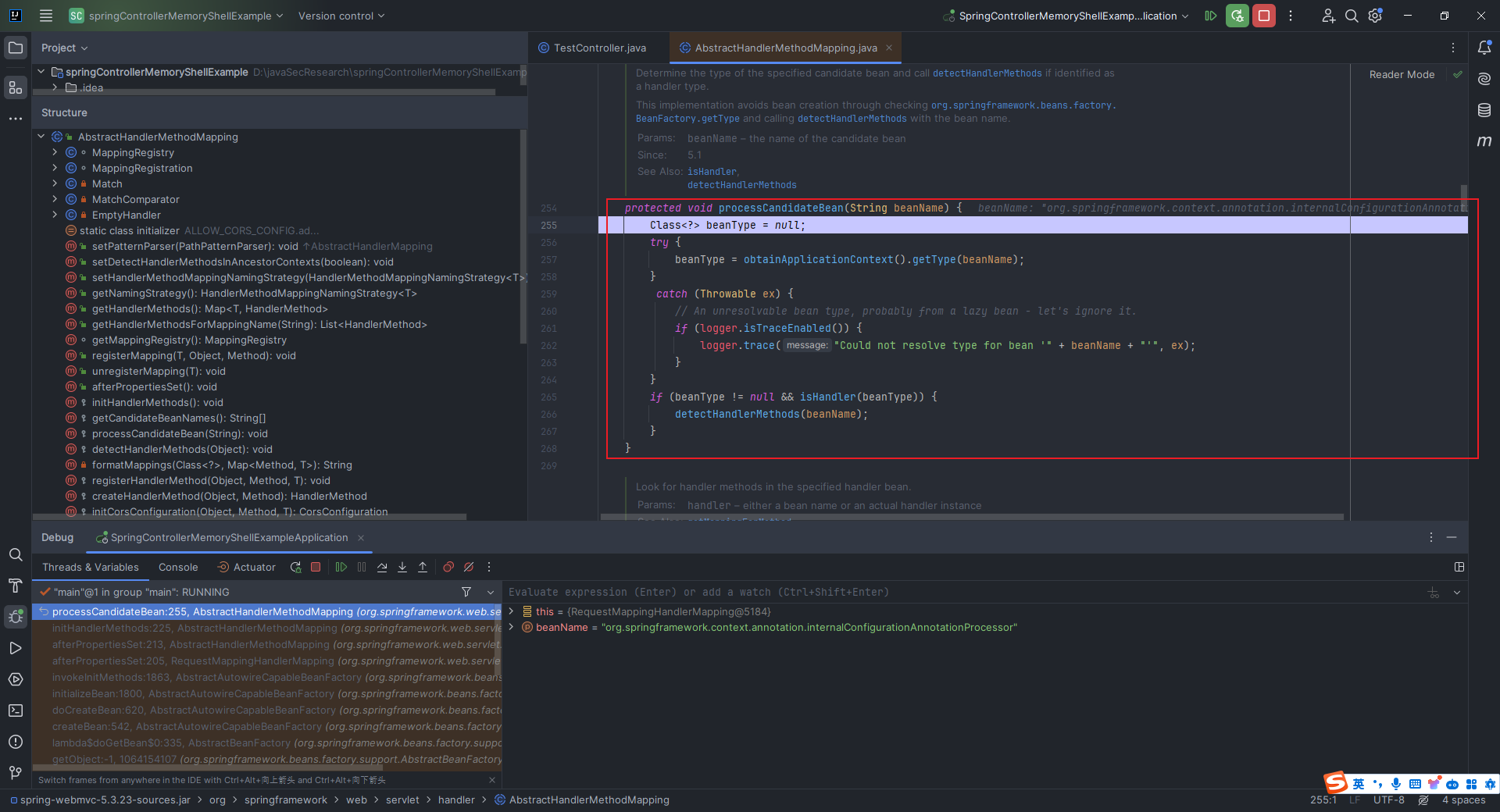The width and height of the screenshot is (1500, 812).
Task: Open the Find sidebar magnifier icon
Action: click(x=16, y=554)
